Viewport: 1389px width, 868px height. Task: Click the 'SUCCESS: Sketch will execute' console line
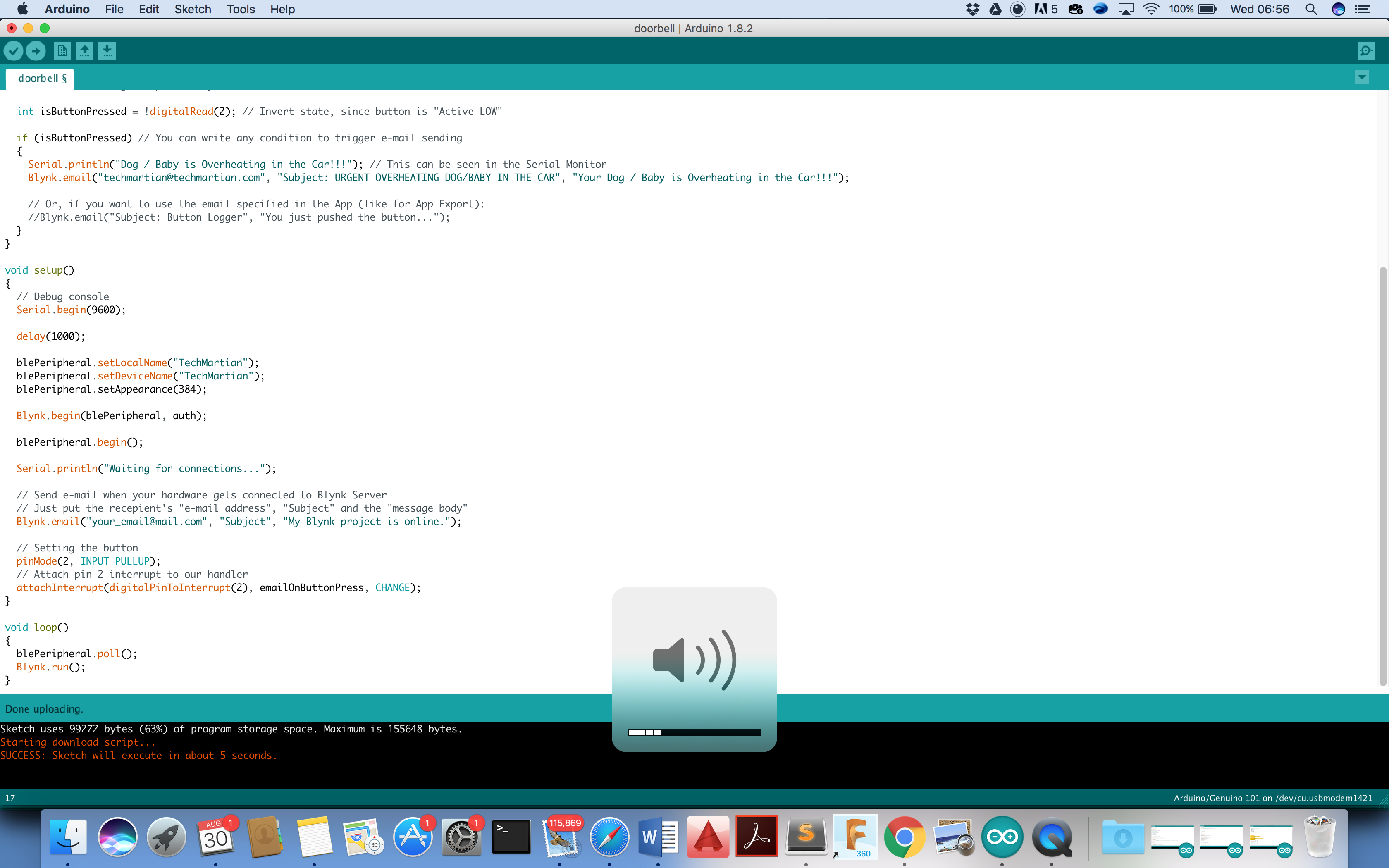click(138, 756)
